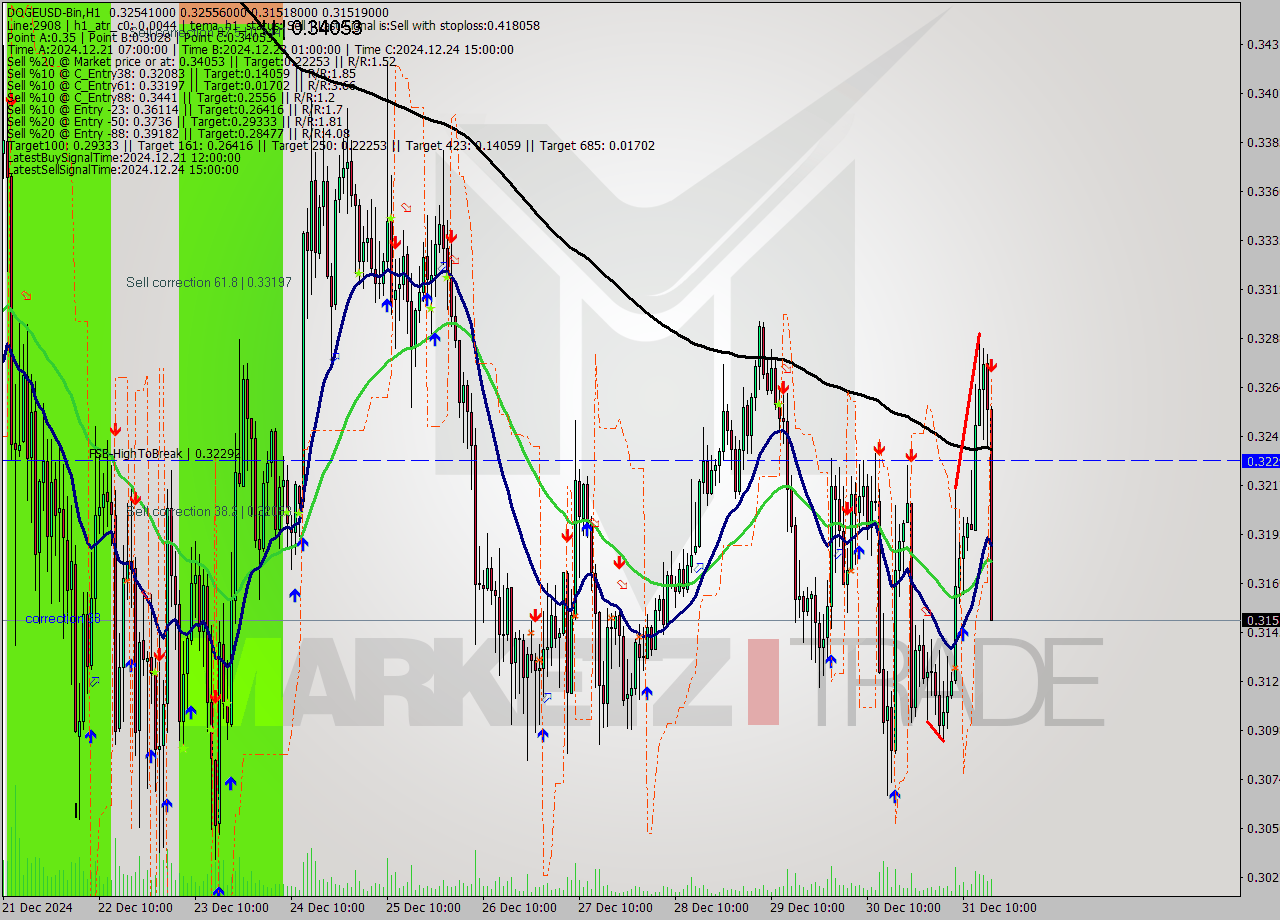Click the 'Sell %10 @ C_Entry38: 0.32083' line
Screen dimensions: 1280x920
coord(181,74)
